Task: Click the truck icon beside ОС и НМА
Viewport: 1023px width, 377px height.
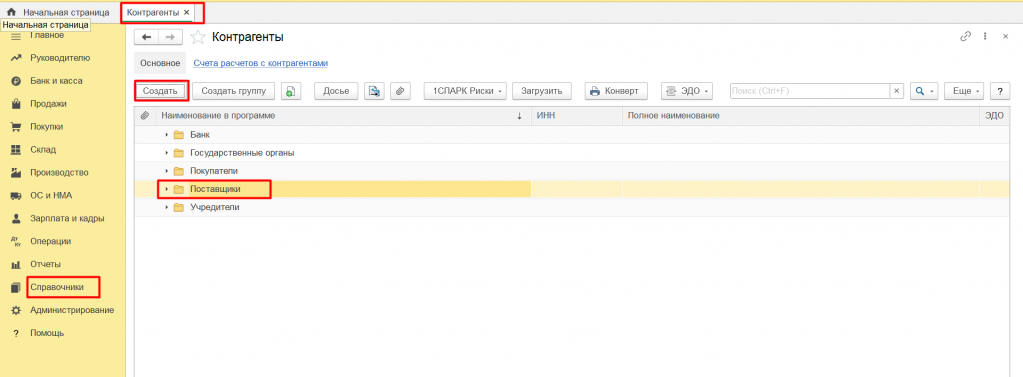Action: click(x=17, y=196)
